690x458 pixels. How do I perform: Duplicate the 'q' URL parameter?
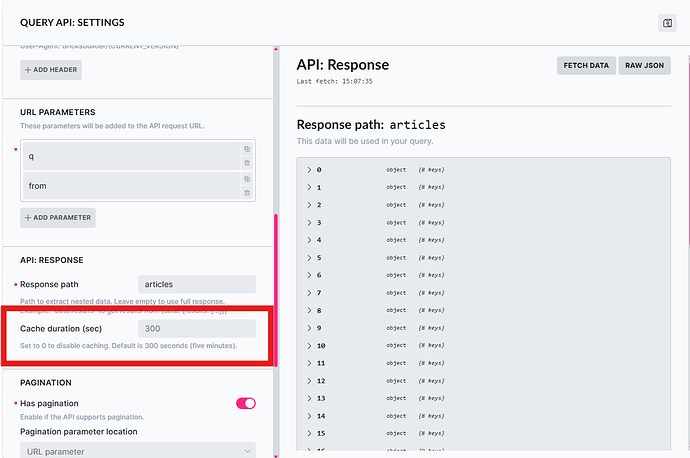coord(247,150)
